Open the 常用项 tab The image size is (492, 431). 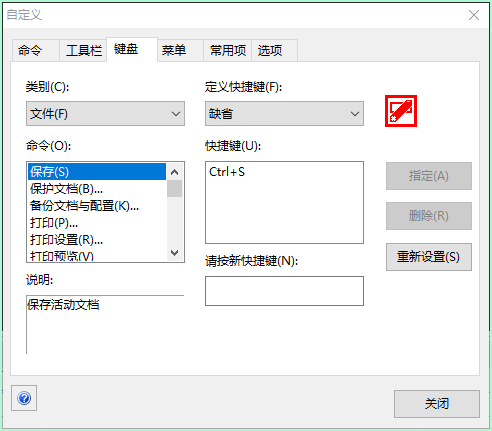[228, 50]
